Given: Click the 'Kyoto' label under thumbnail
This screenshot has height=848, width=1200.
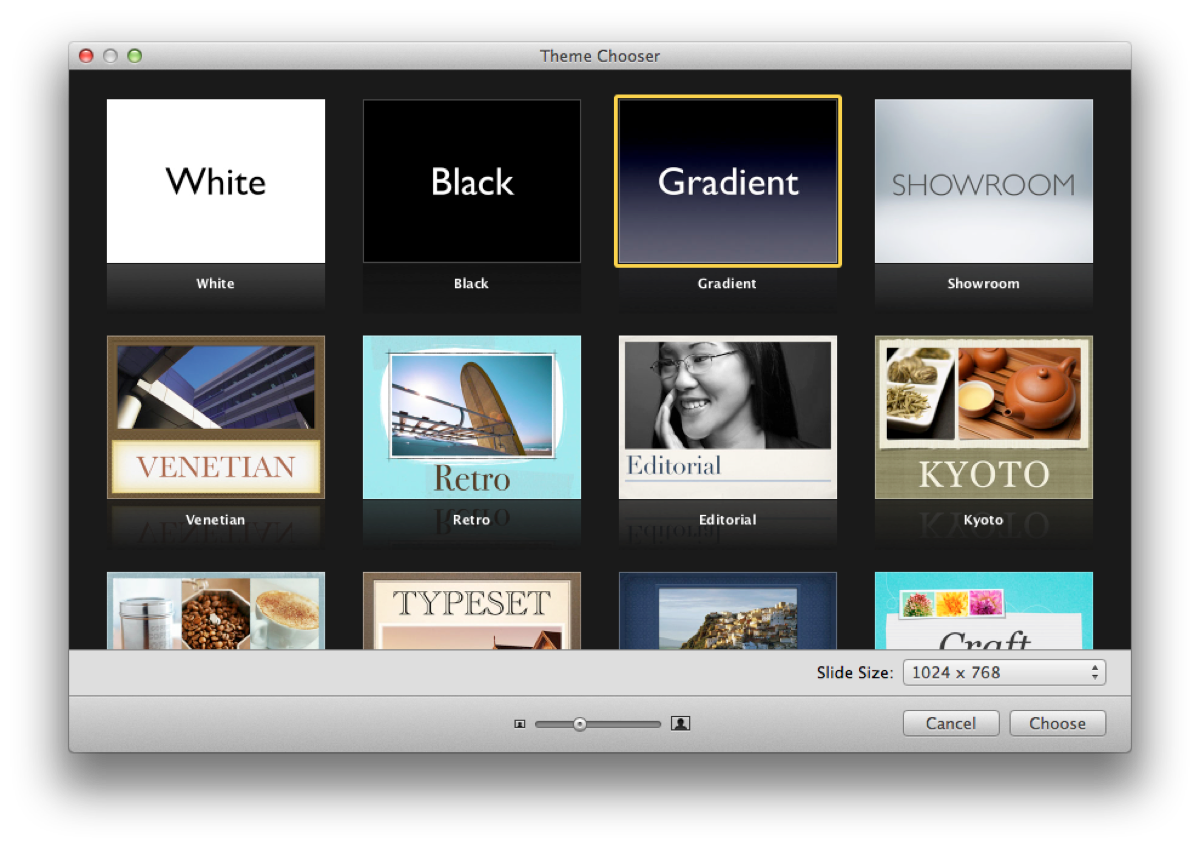Looking at the screenshot, I should click(x=983, y=519).
